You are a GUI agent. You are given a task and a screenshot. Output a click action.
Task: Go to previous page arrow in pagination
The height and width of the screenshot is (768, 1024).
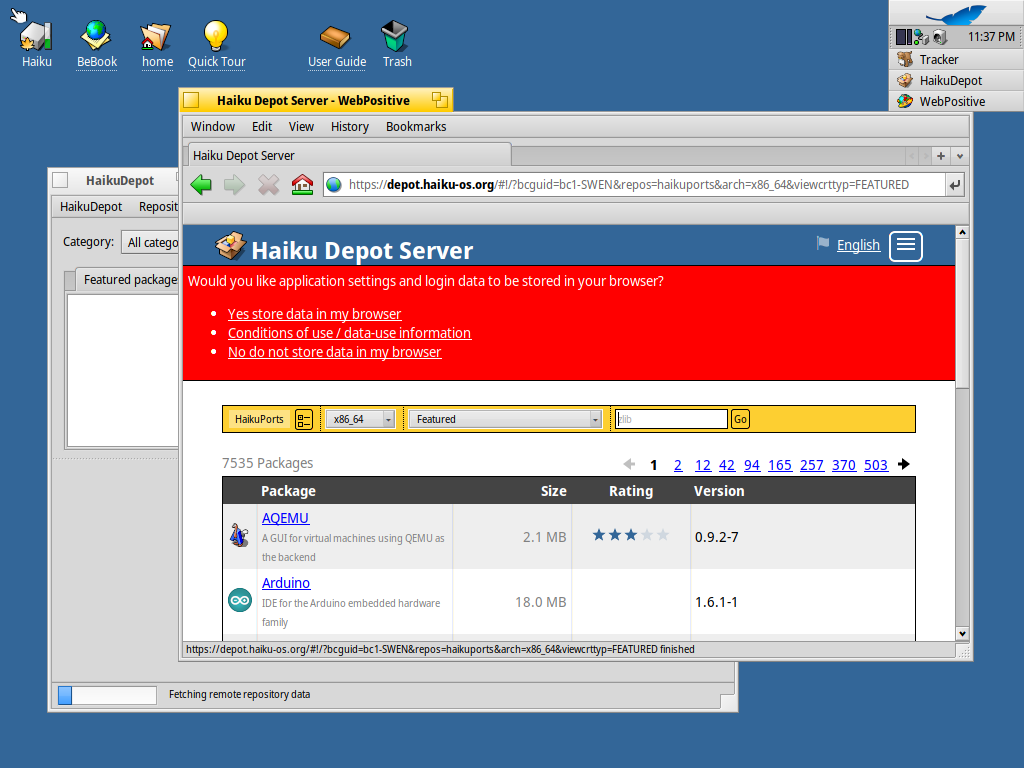pyautogui.click(x=629, y=464)
